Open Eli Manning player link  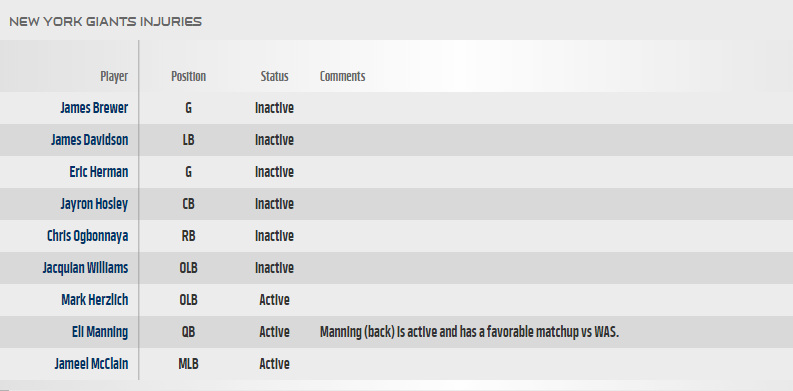pyautogui.click(x=100, y=332)
